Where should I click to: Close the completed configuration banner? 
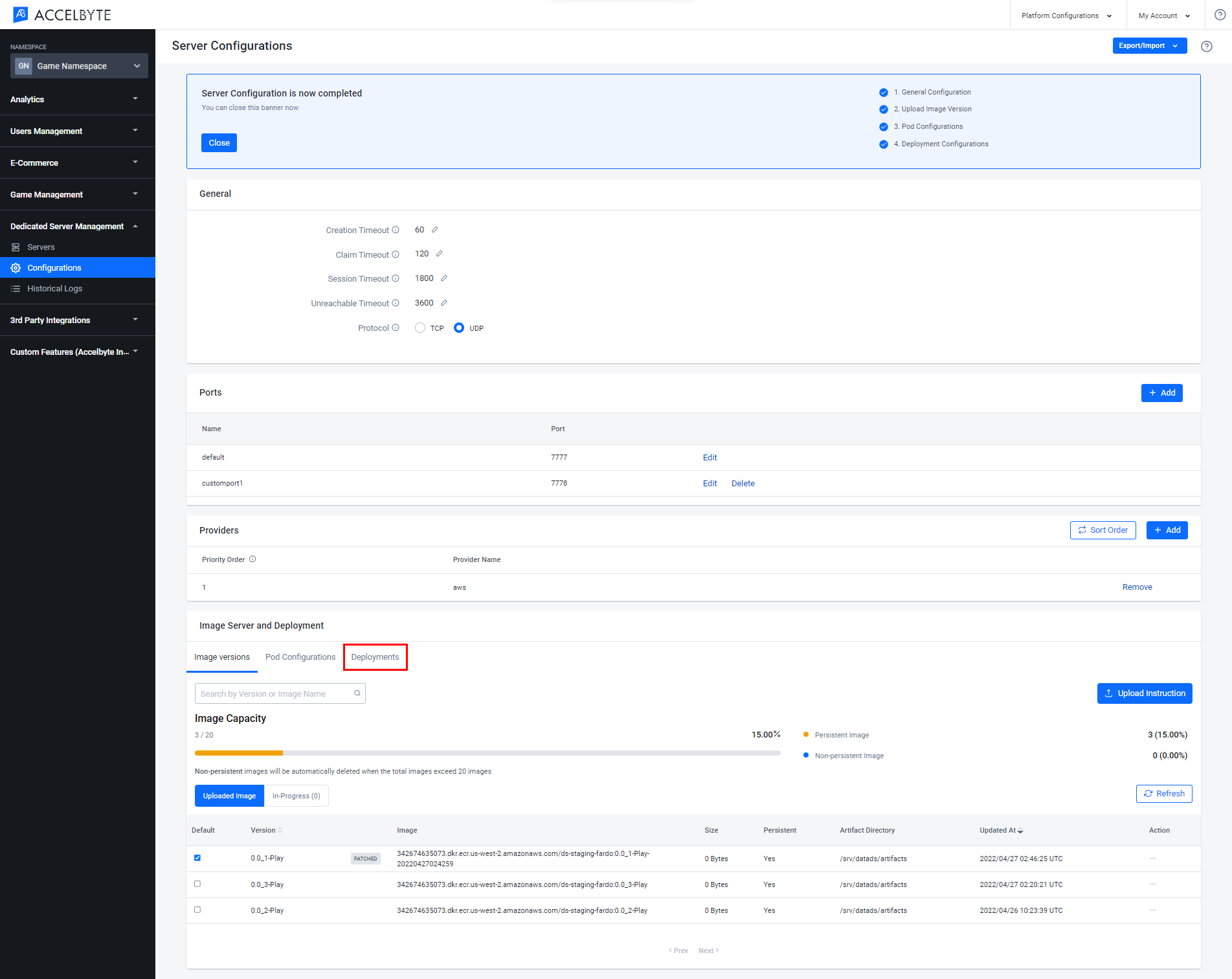click(x=219, y=143)
